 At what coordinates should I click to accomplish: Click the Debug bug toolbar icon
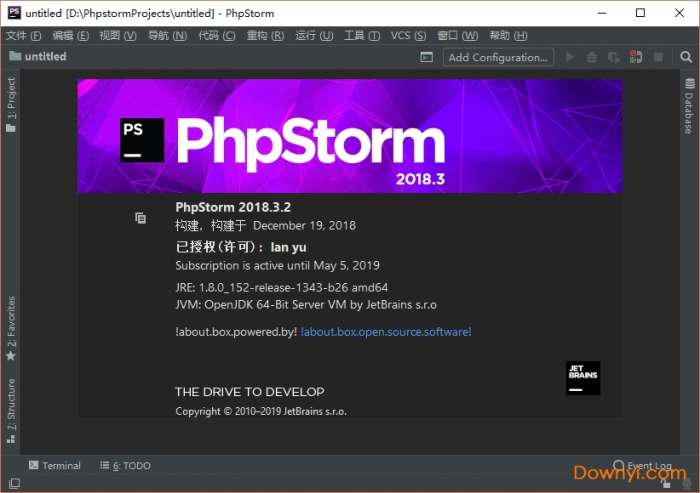(x=592, y=57)
